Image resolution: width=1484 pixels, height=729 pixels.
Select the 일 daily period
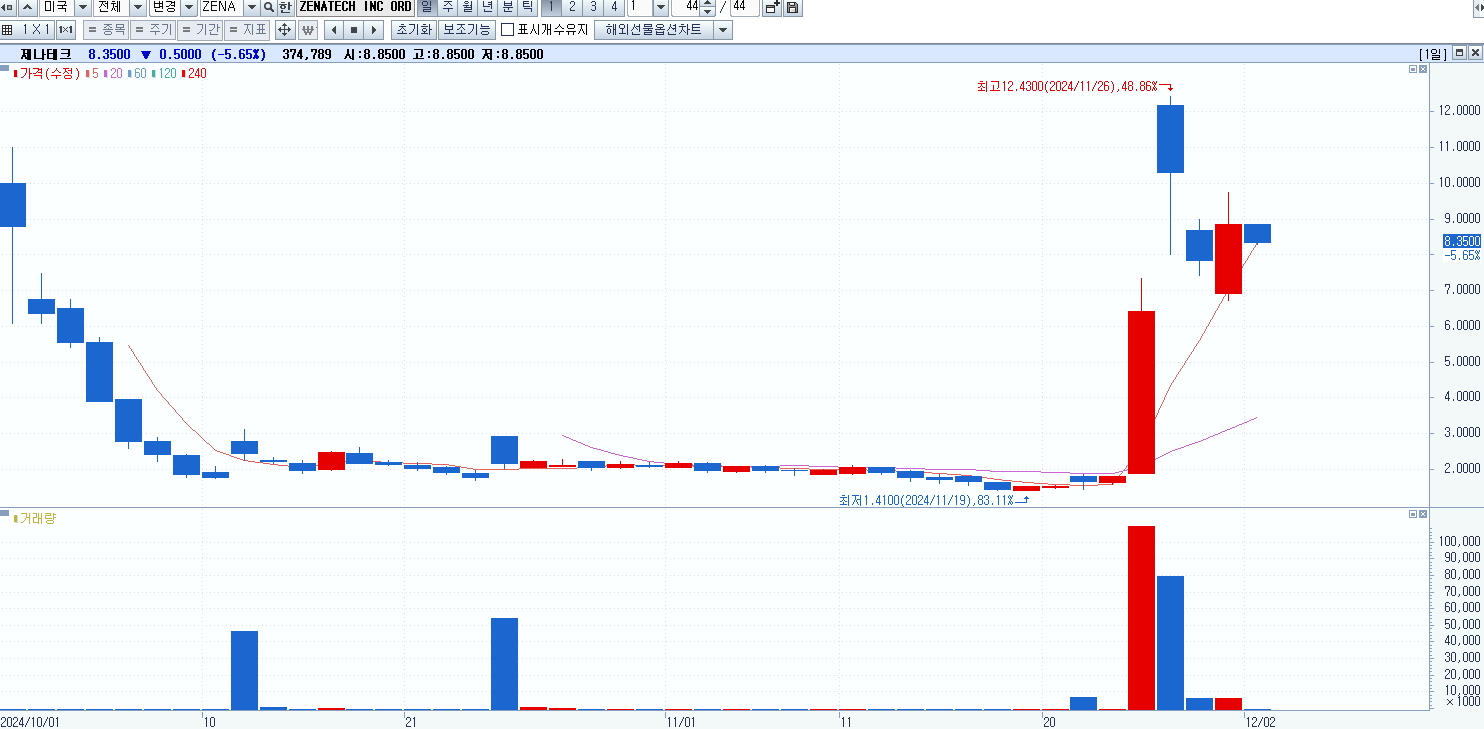[x=426, y=7]
